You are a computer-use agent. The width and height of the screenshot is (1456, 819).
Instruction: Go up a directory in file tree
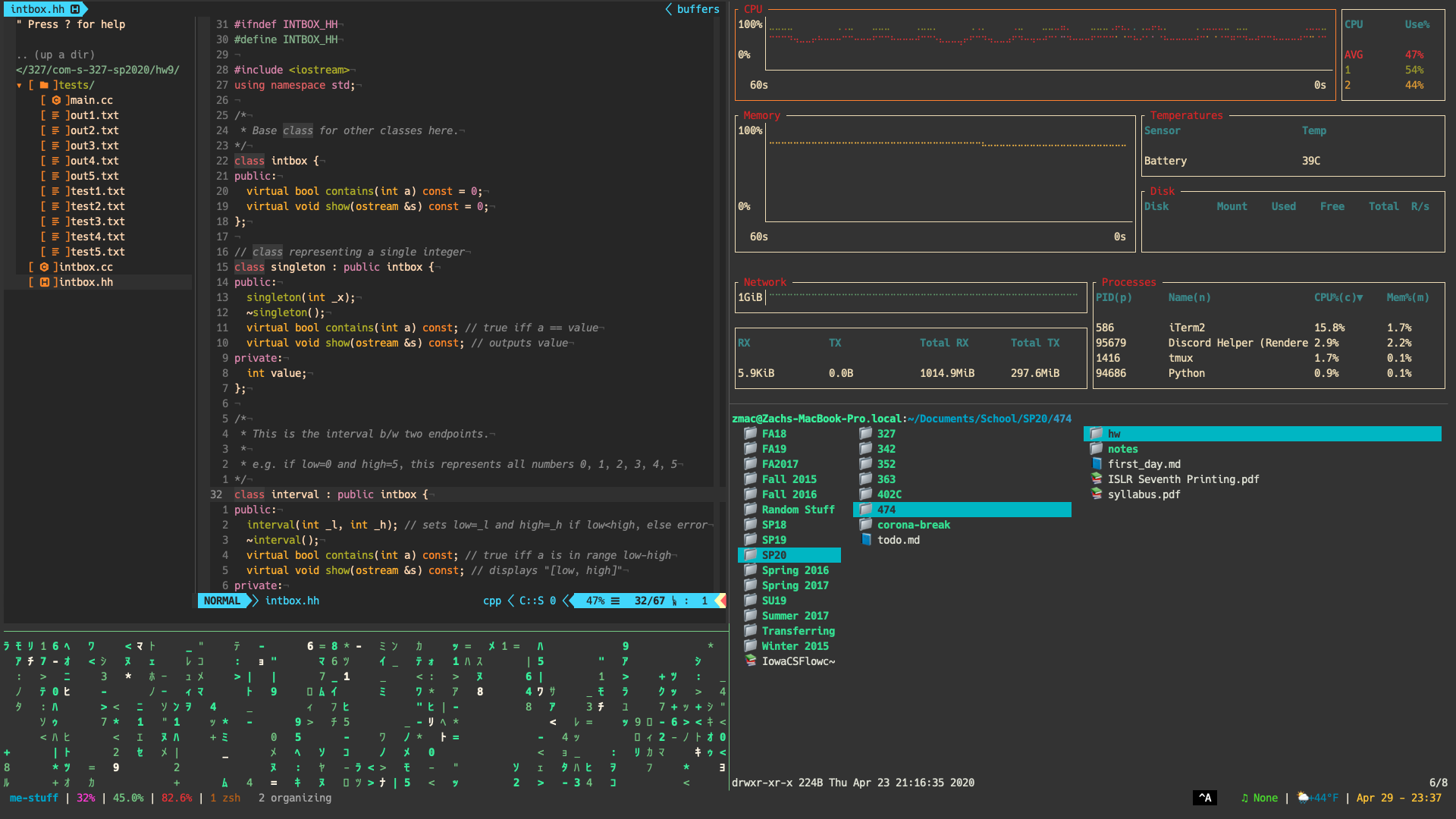pyautogui.click(x=55, y=55)
